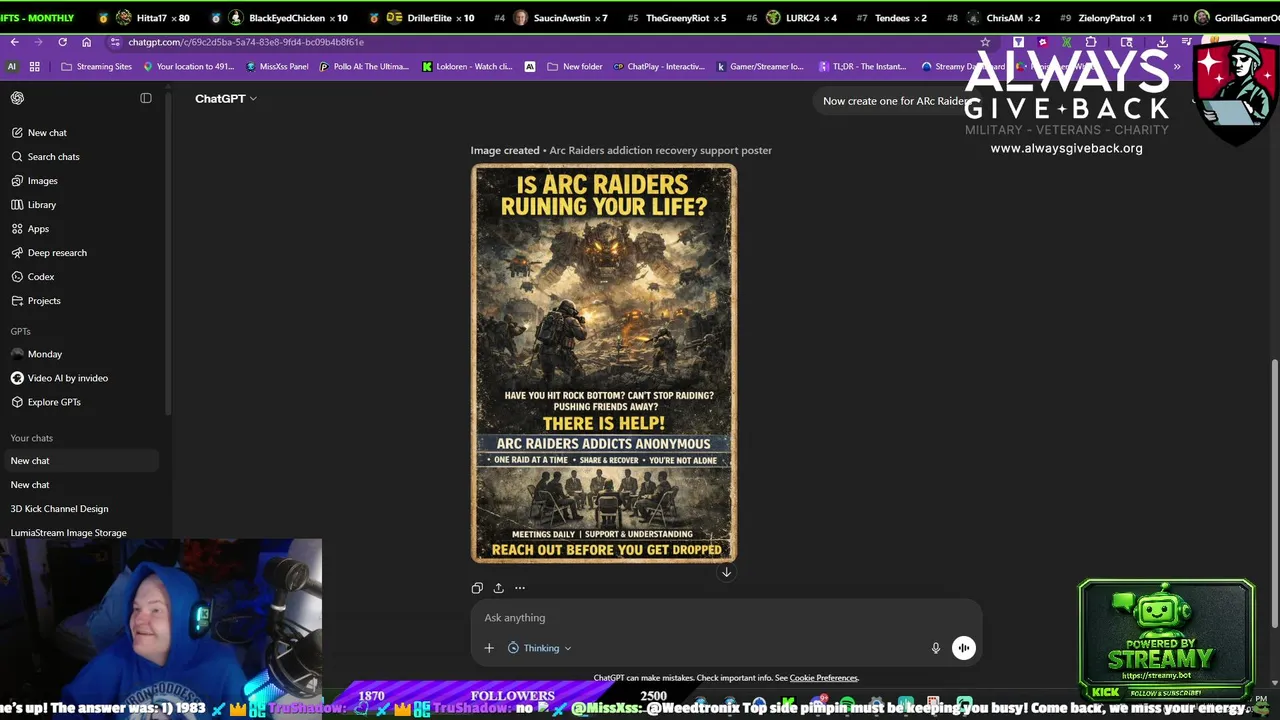Share the generated image
The image size is (1280, 720).
[x=498, y=588]
